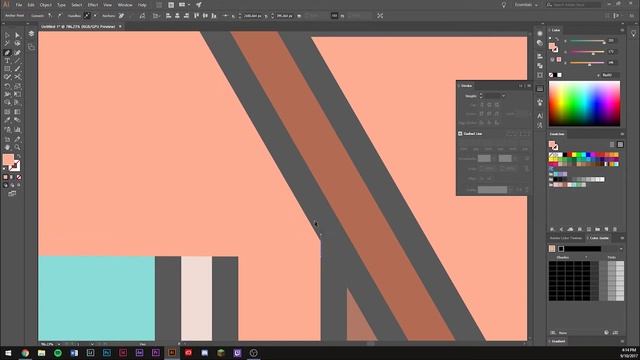Choose the Lasso tool
The height and width of the screenshot is (360, 640).
coord(18,44)
